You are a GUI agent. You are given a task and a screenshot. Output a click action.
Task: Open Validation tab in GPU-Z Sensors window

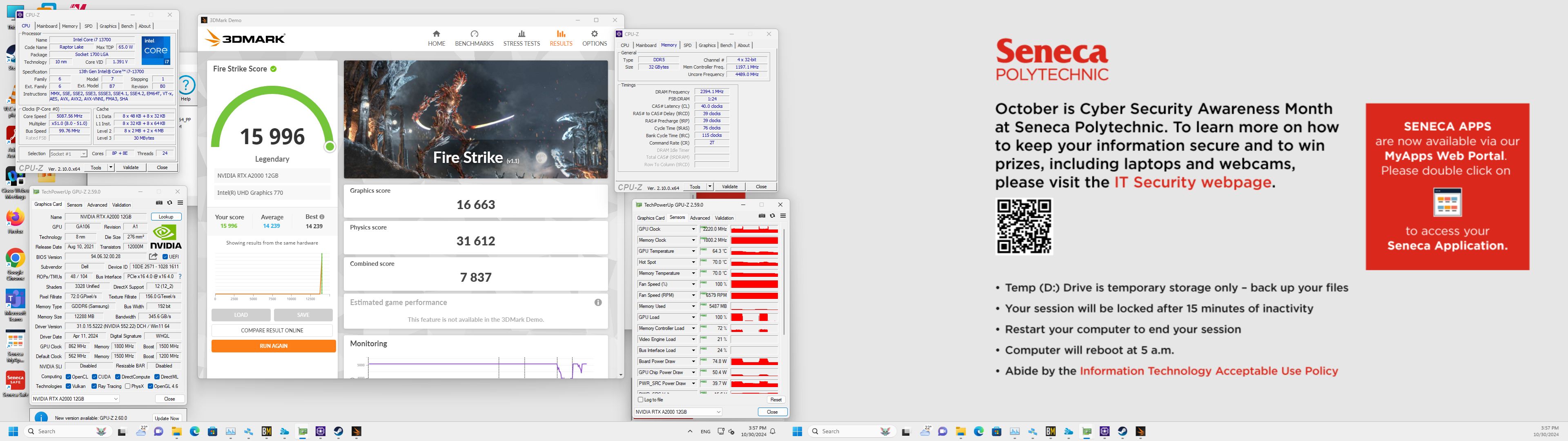pyautogui.click(x=724, y=218)
